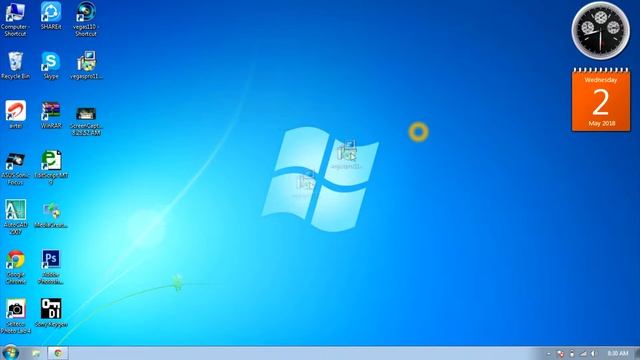Select the green 'e' document shortcut icon
Screen dimensions: 640x360
51,167
